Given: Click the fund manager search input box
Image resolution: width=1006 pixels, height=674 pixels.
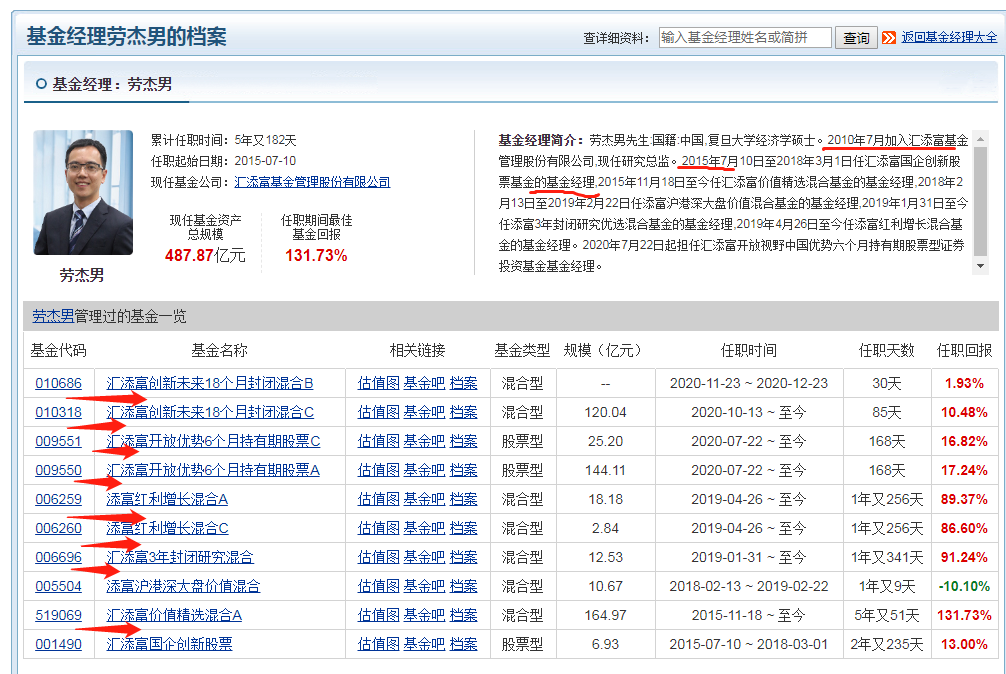Looking at the screenshot, I should pos(745,36).
